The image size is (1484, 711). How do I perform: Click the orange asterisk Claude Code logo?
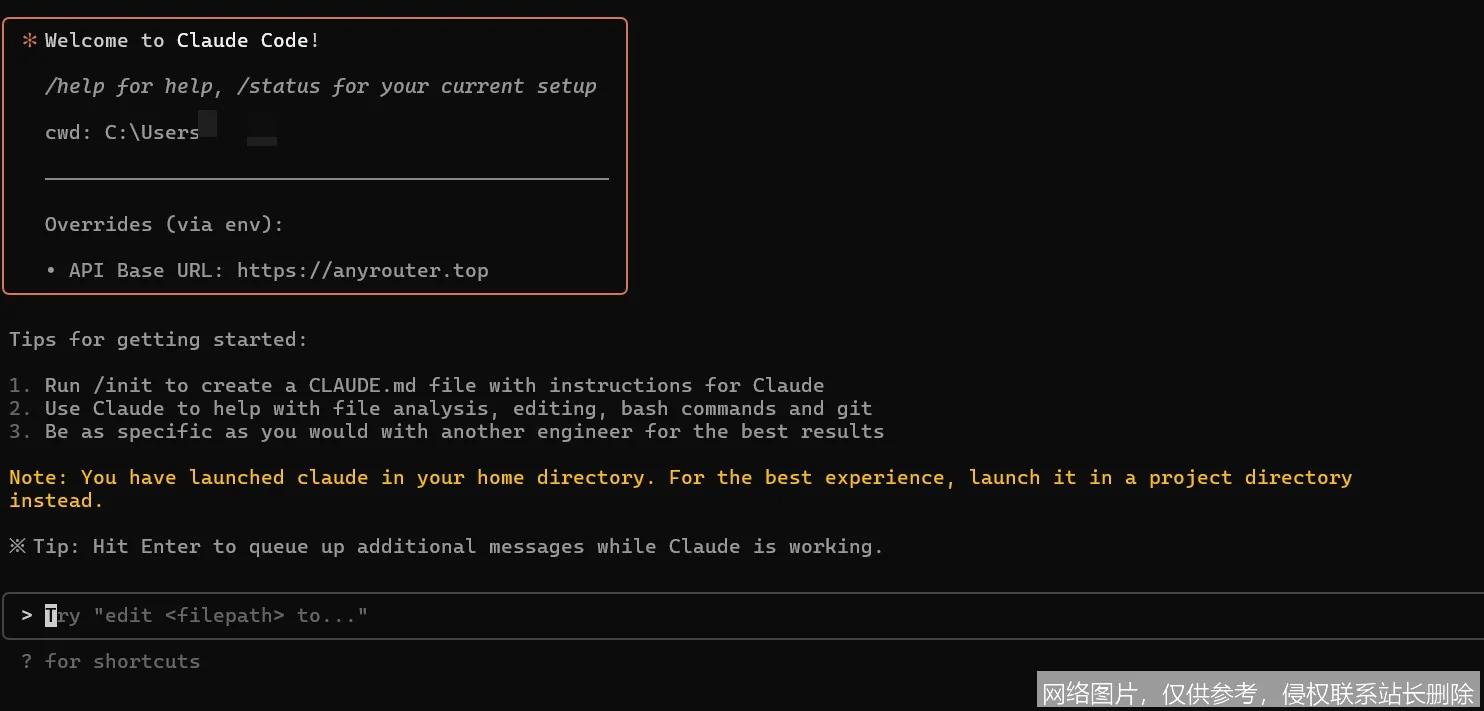coord(30,41)
